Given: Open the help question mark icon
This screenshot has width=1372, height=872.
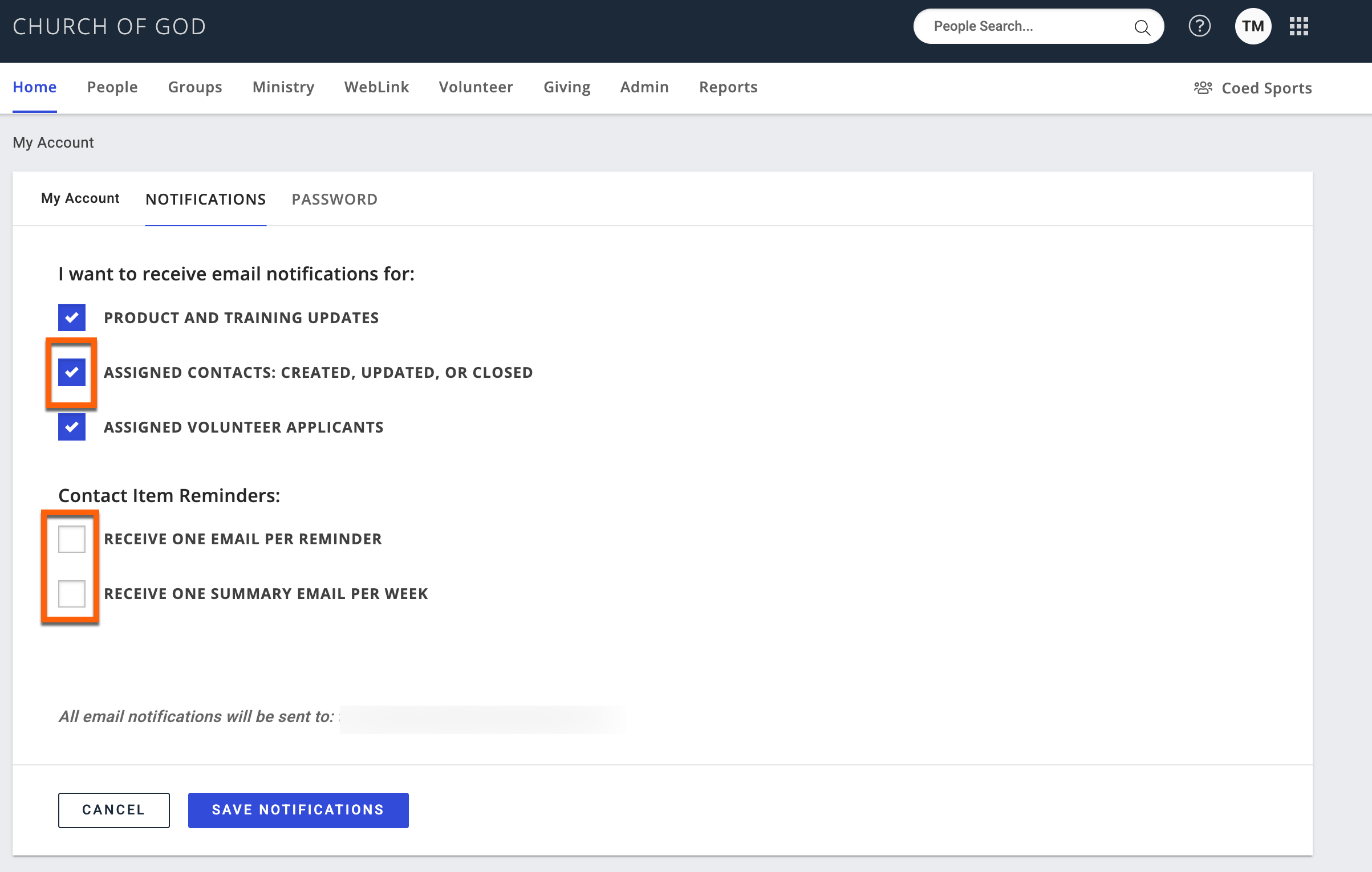Looking at the screenshot, I should coord(1199,26).
